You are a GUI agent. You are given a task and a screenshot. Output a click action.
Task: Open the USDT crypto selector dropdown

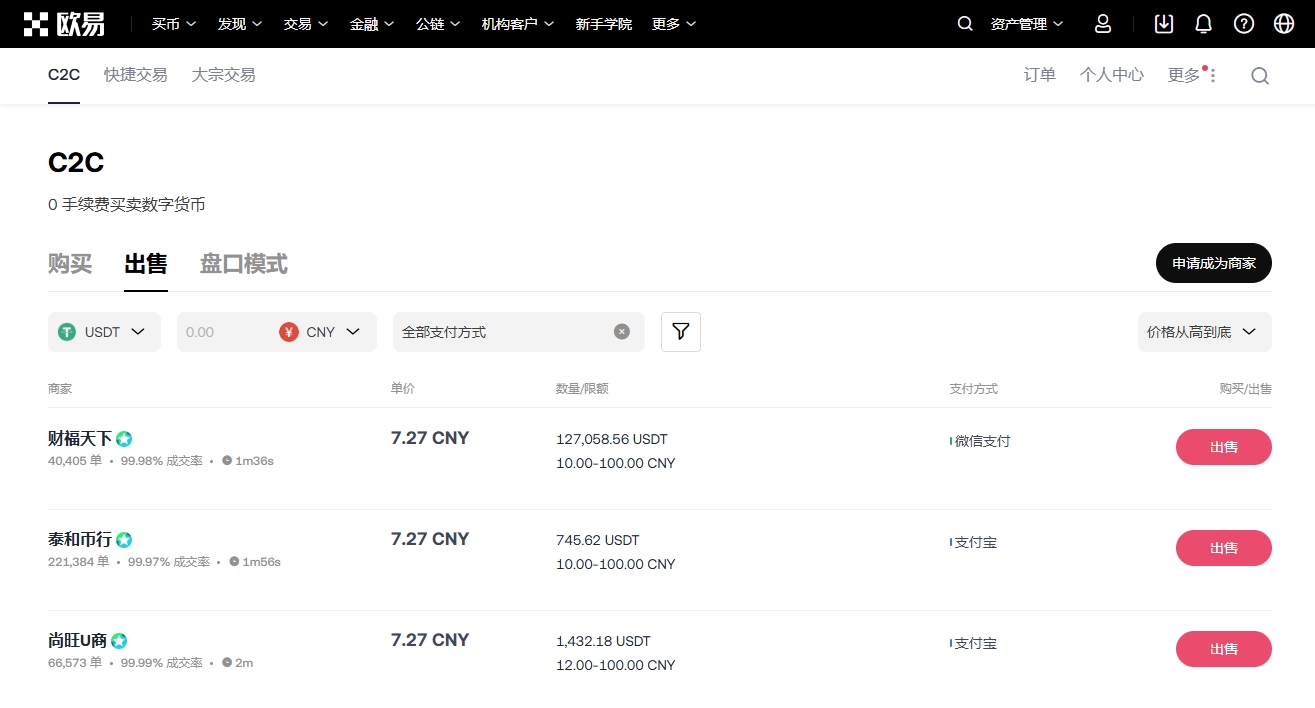point(104,331)
